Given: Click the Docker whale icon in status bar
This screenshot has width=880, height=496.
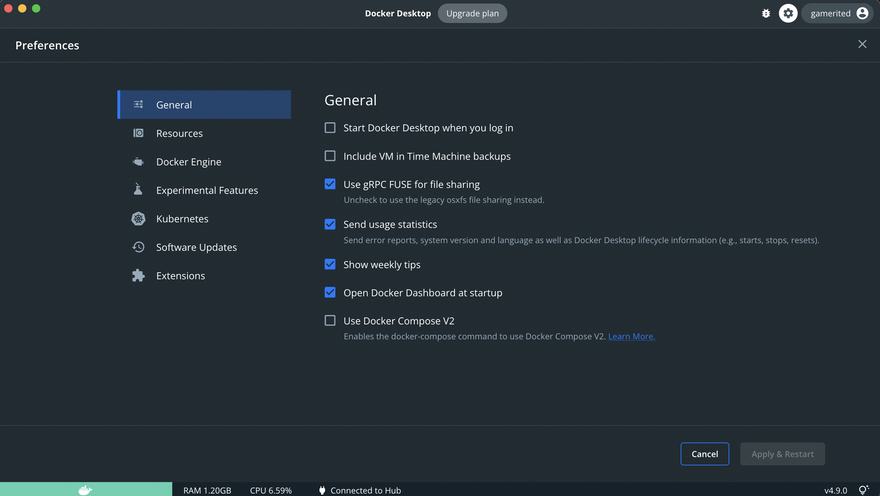Looking at the screenshot, I should tap(86, 490).
